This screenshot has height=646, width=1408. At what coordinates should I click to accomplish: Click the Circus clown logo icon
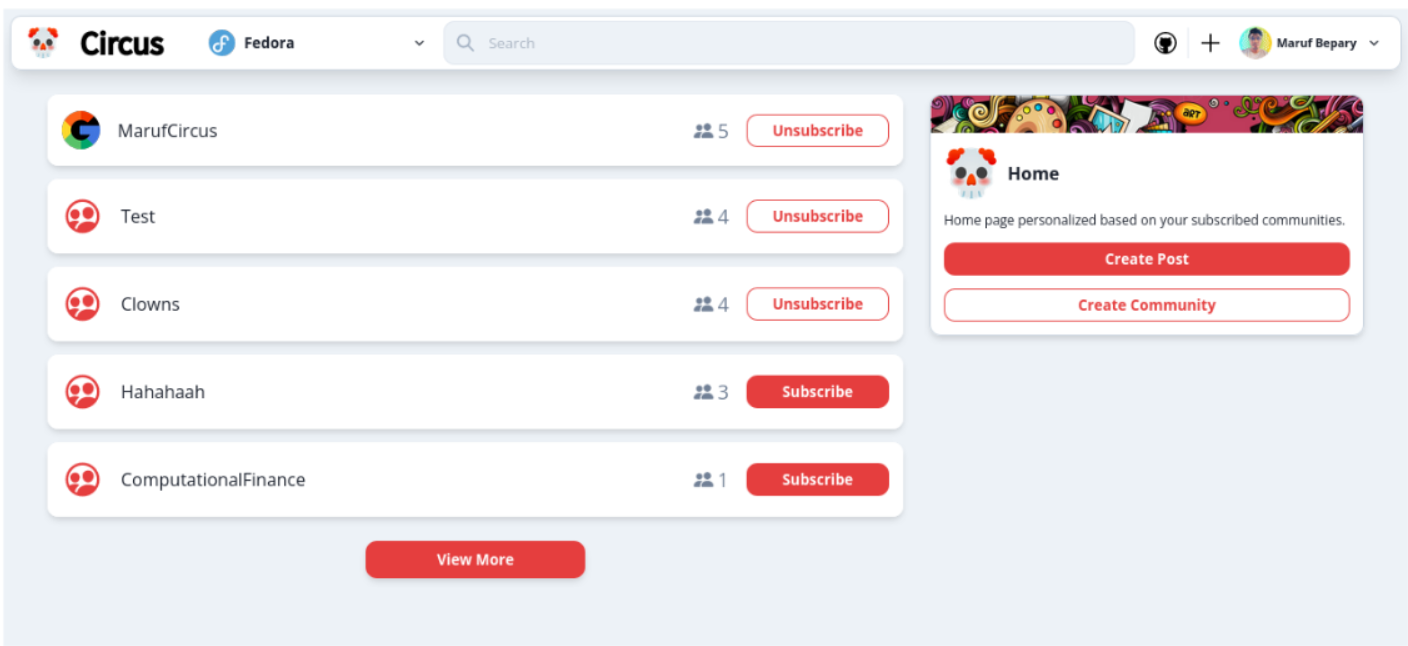click(x=43, y=43)
